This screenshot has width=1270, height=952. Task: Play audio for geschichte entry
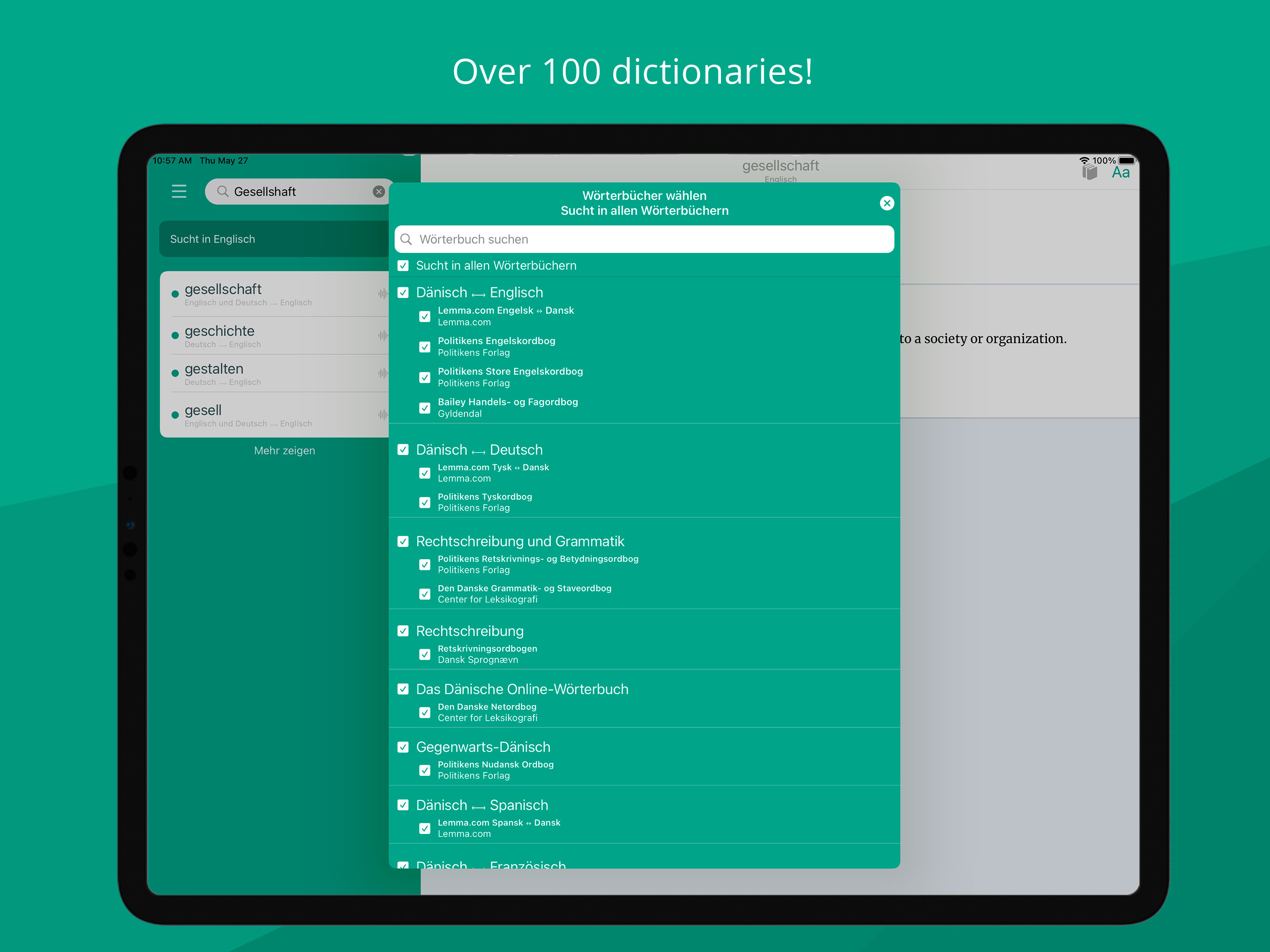pyautogui.click(x=383, y=335)
